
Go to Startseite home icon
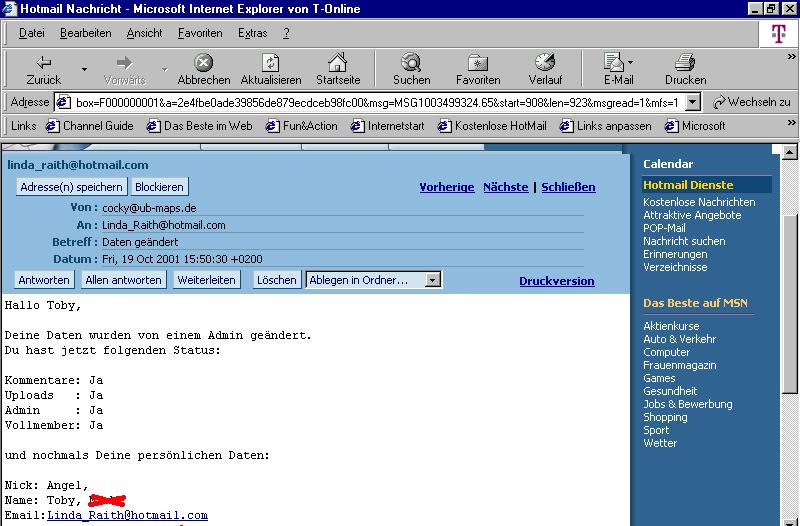tap(338, 63)
